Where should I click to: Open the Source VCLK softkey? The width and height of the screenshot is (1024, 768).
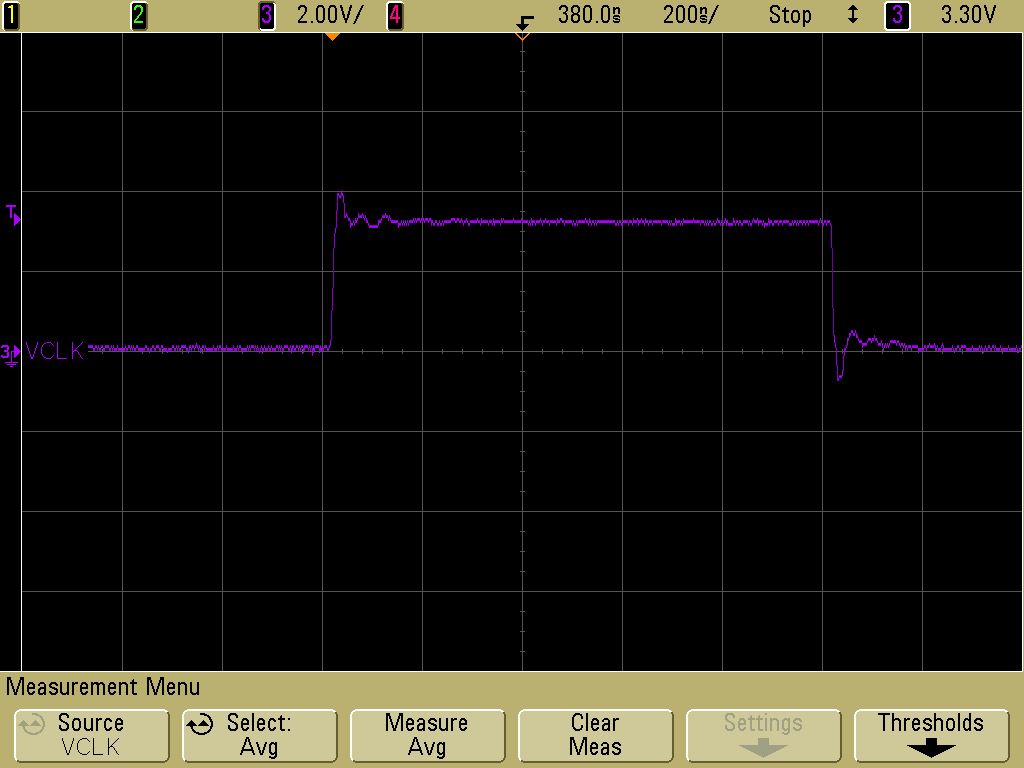pos(91,735)
